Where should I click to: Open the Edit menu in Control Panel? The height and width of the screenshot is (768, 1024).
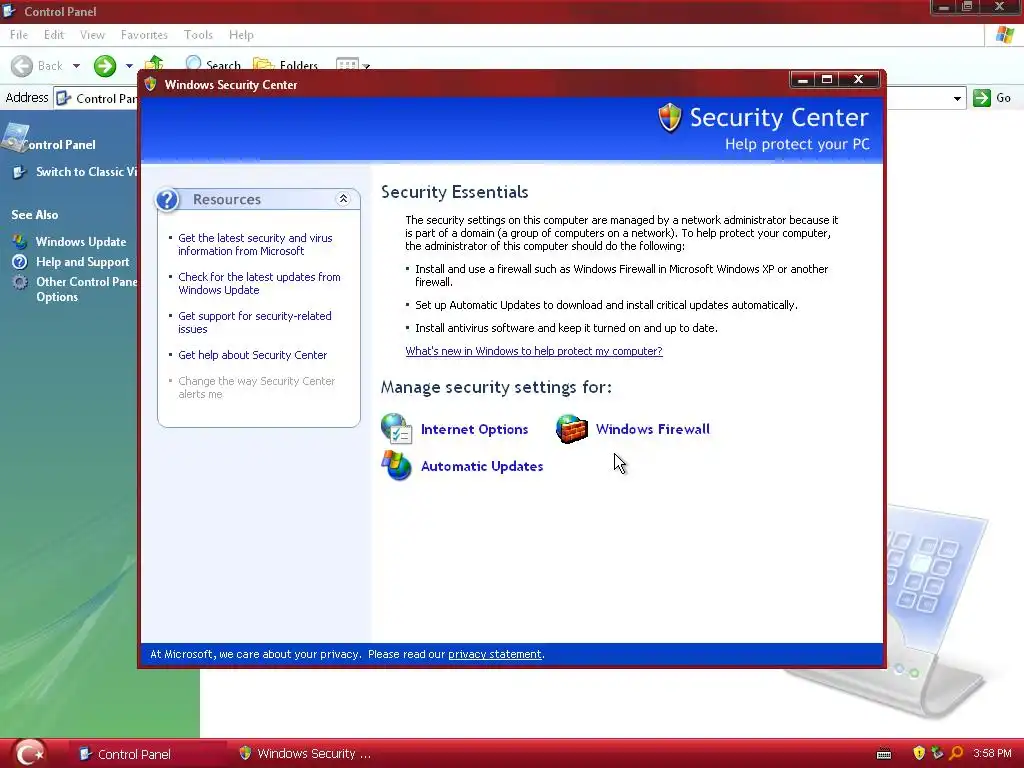pos(54,35)
